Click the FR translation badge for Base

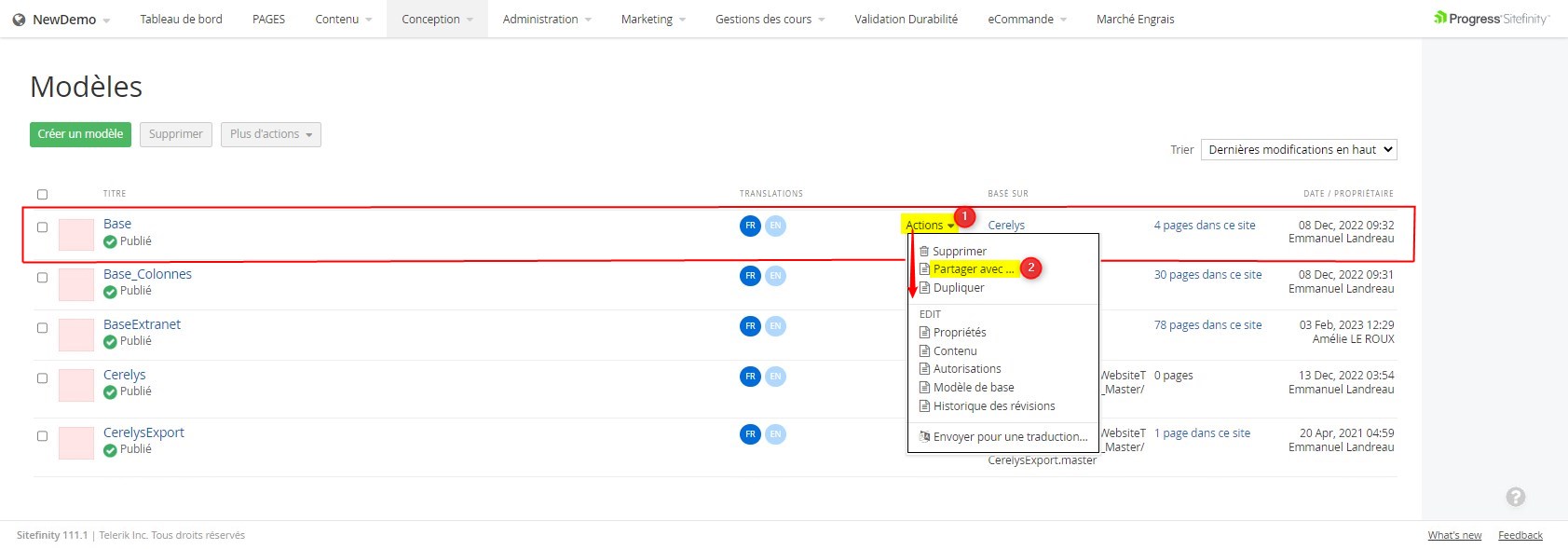[750, 226]
